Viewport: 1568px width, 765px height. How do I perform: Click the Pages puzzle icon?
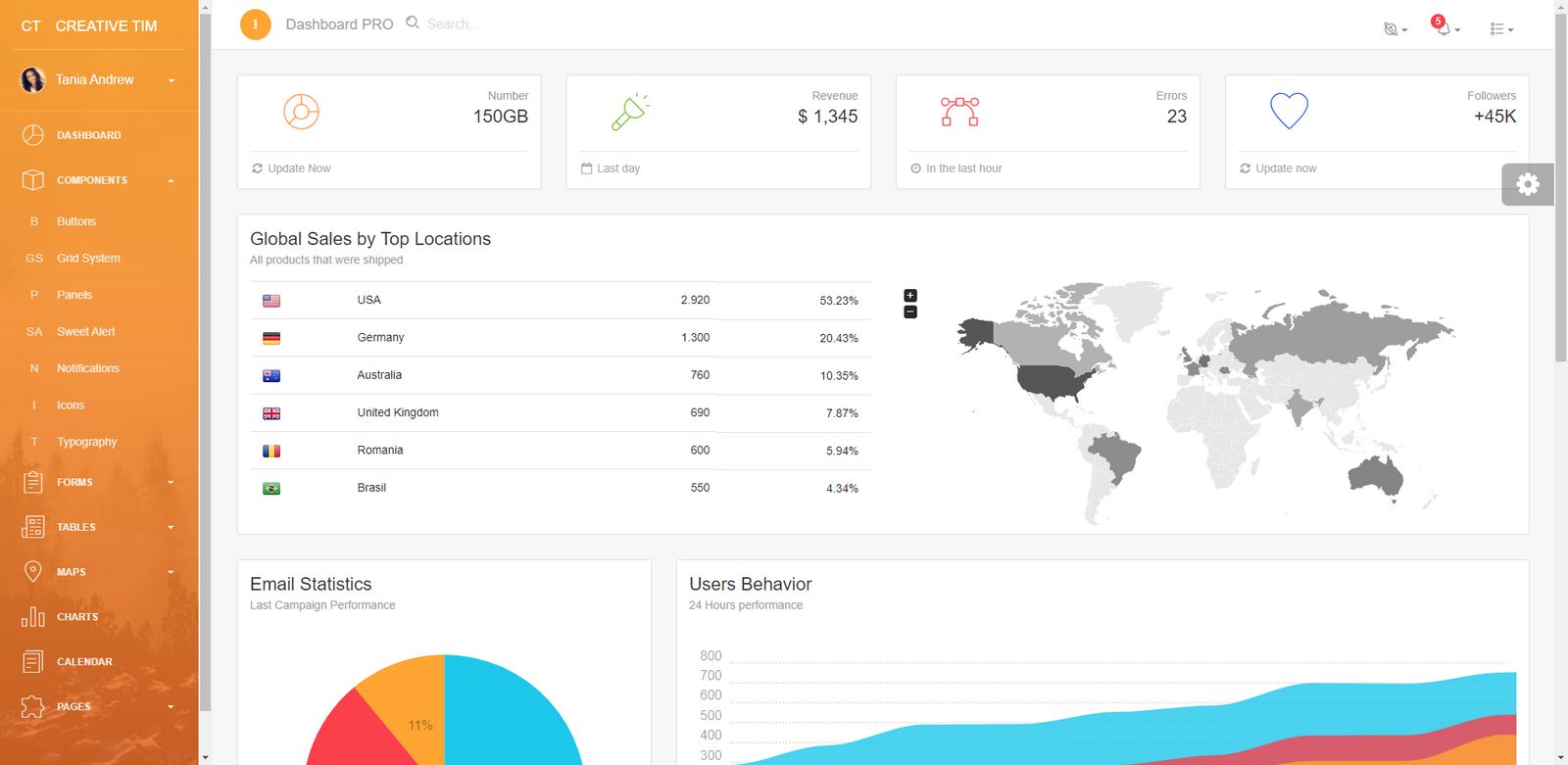coord(33,706)
